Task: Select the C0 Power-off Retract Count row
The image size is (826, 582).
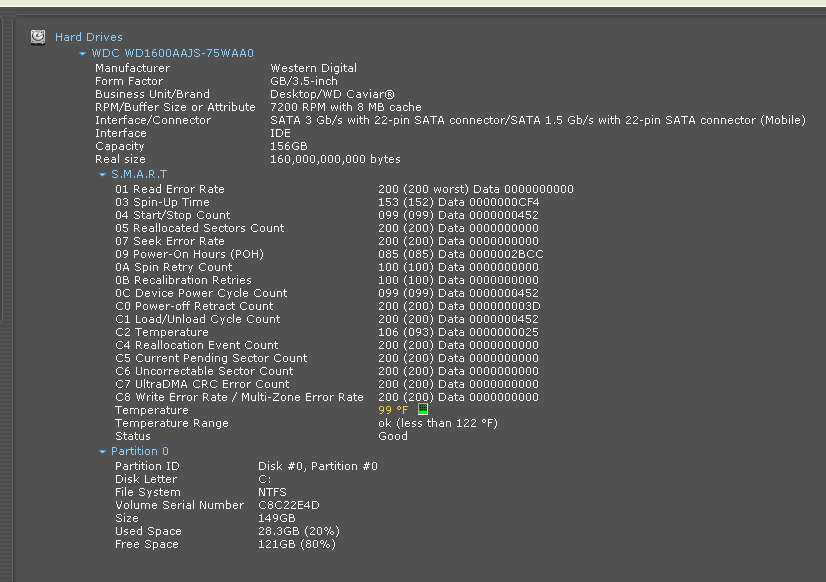Action: (x=328, y=306)
